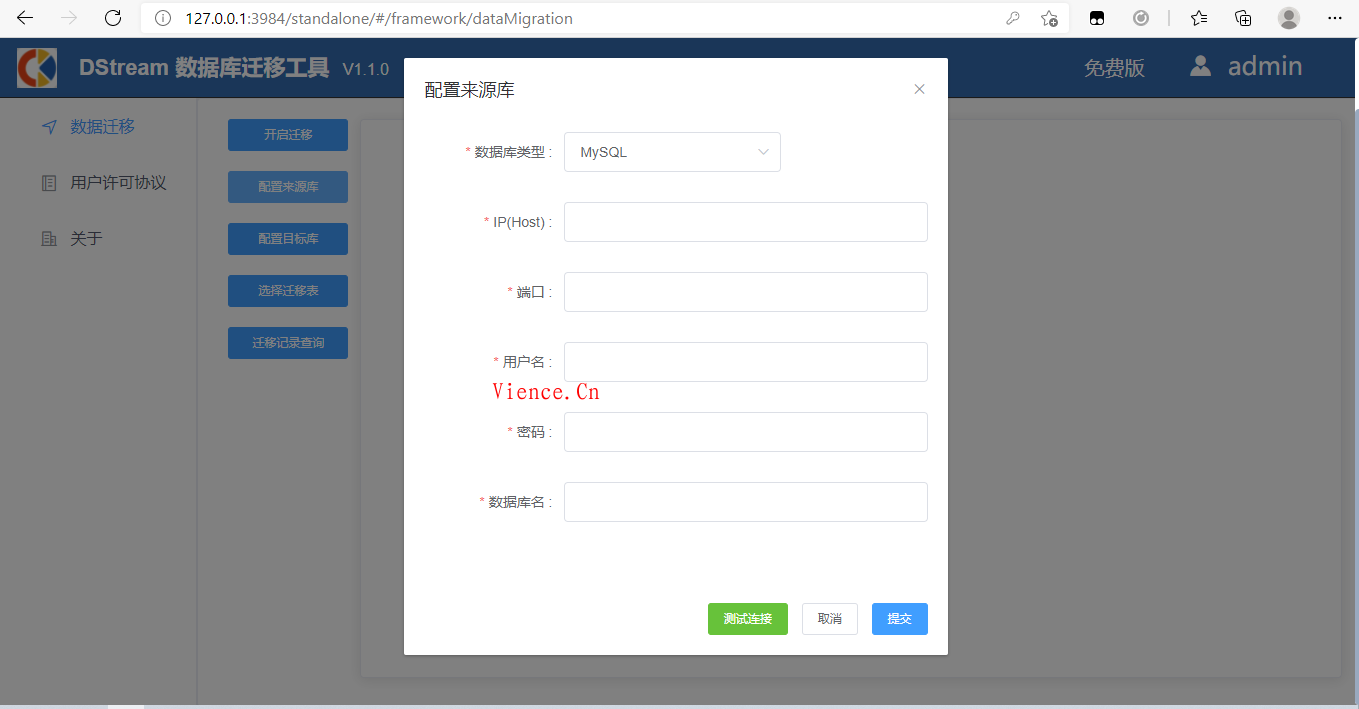The height and width of the screenshot is (709, 1359).
Task: Click the admin user avatar icon
Action: [x=1200, y=66]
